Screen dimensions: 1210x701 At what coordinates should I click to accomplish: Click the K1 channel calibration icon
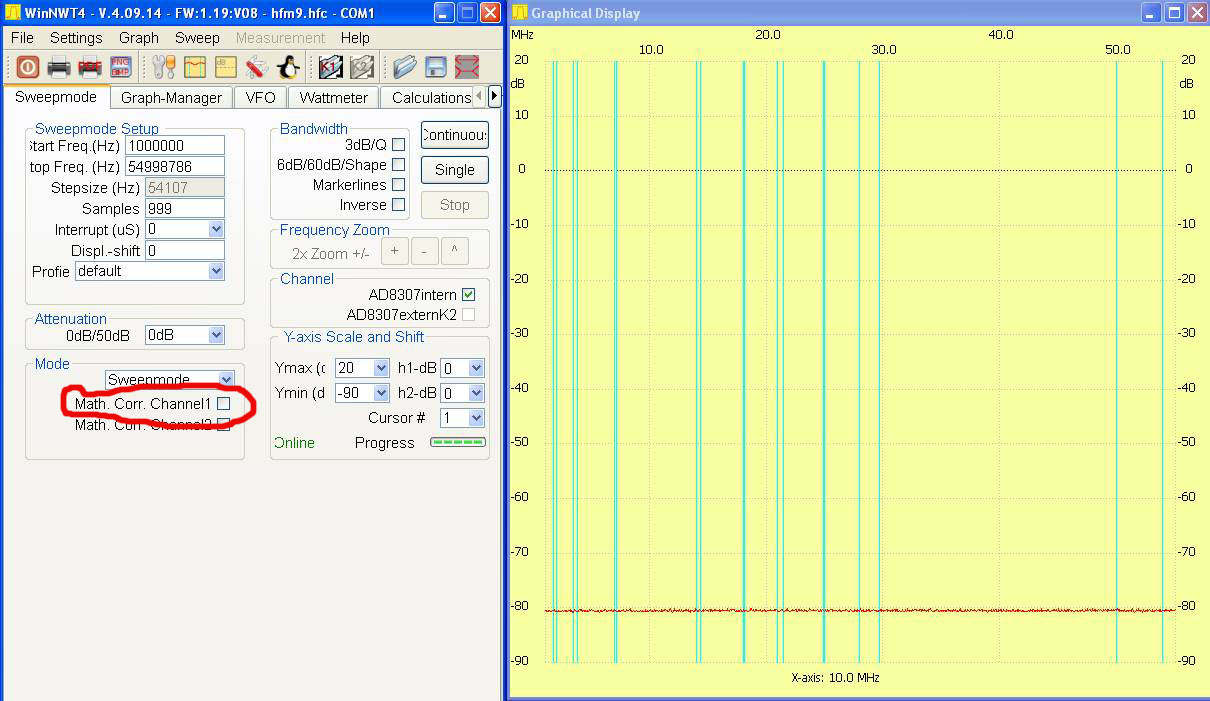331,67
